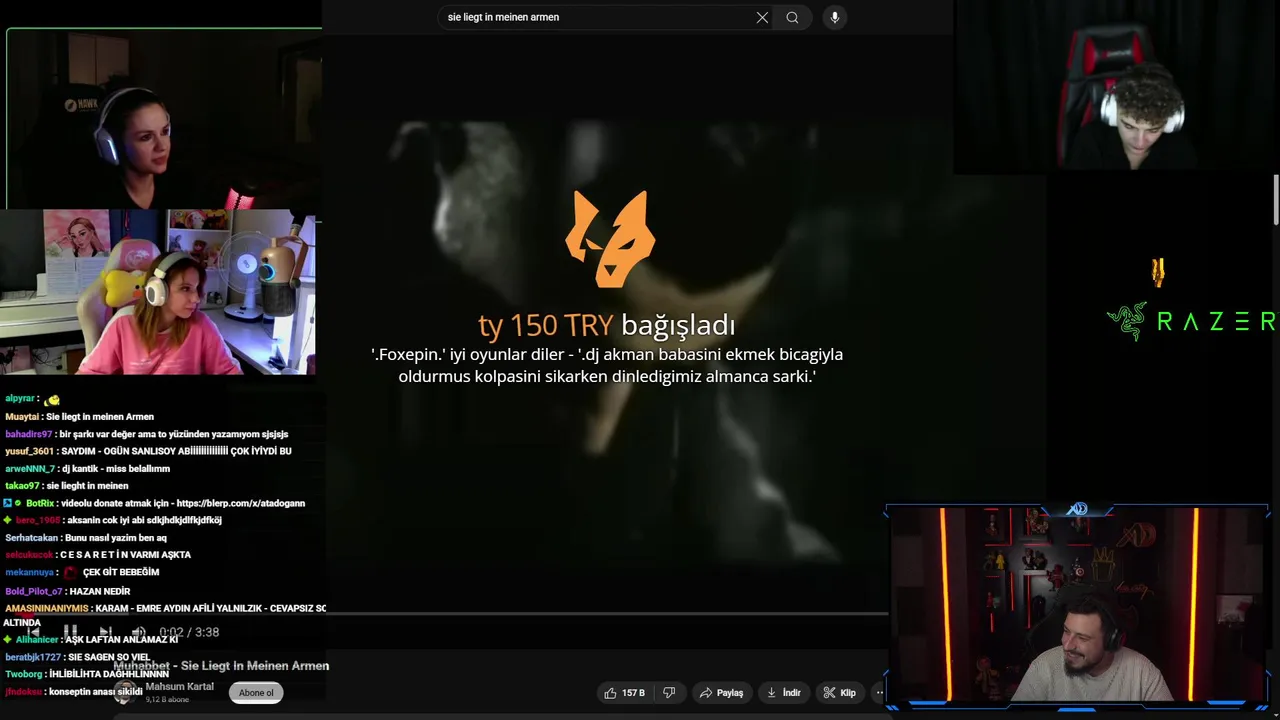The width and height of the screenshot is (1280, 720).
Task: Open the Mahsum Kartal channel name
Action: click(180, 687)
